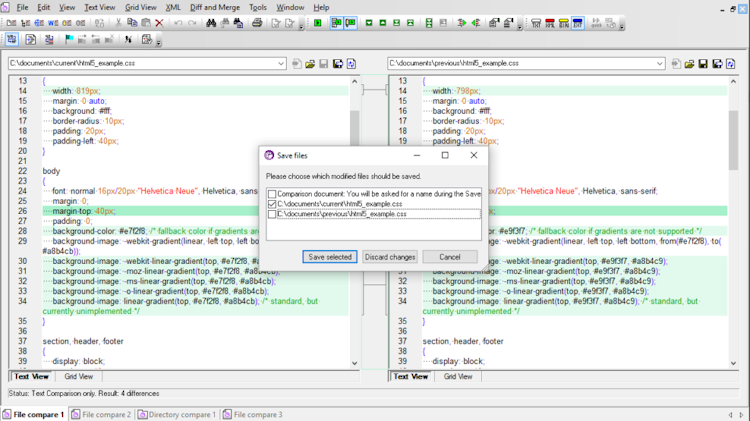Click the scissors Cut icon

click(118, 23)
